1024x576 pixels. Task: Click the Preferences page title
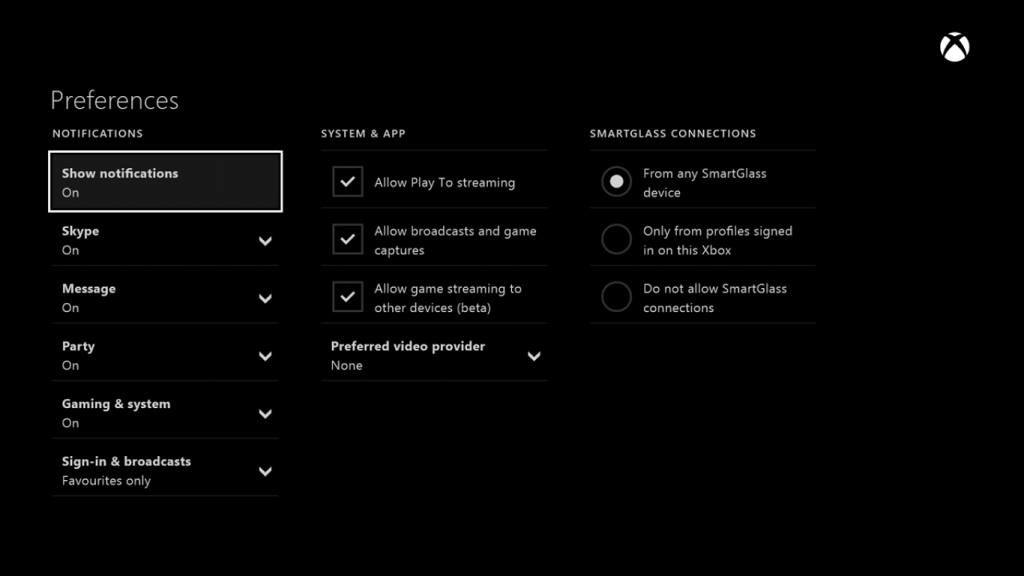[x=114, y=100]
